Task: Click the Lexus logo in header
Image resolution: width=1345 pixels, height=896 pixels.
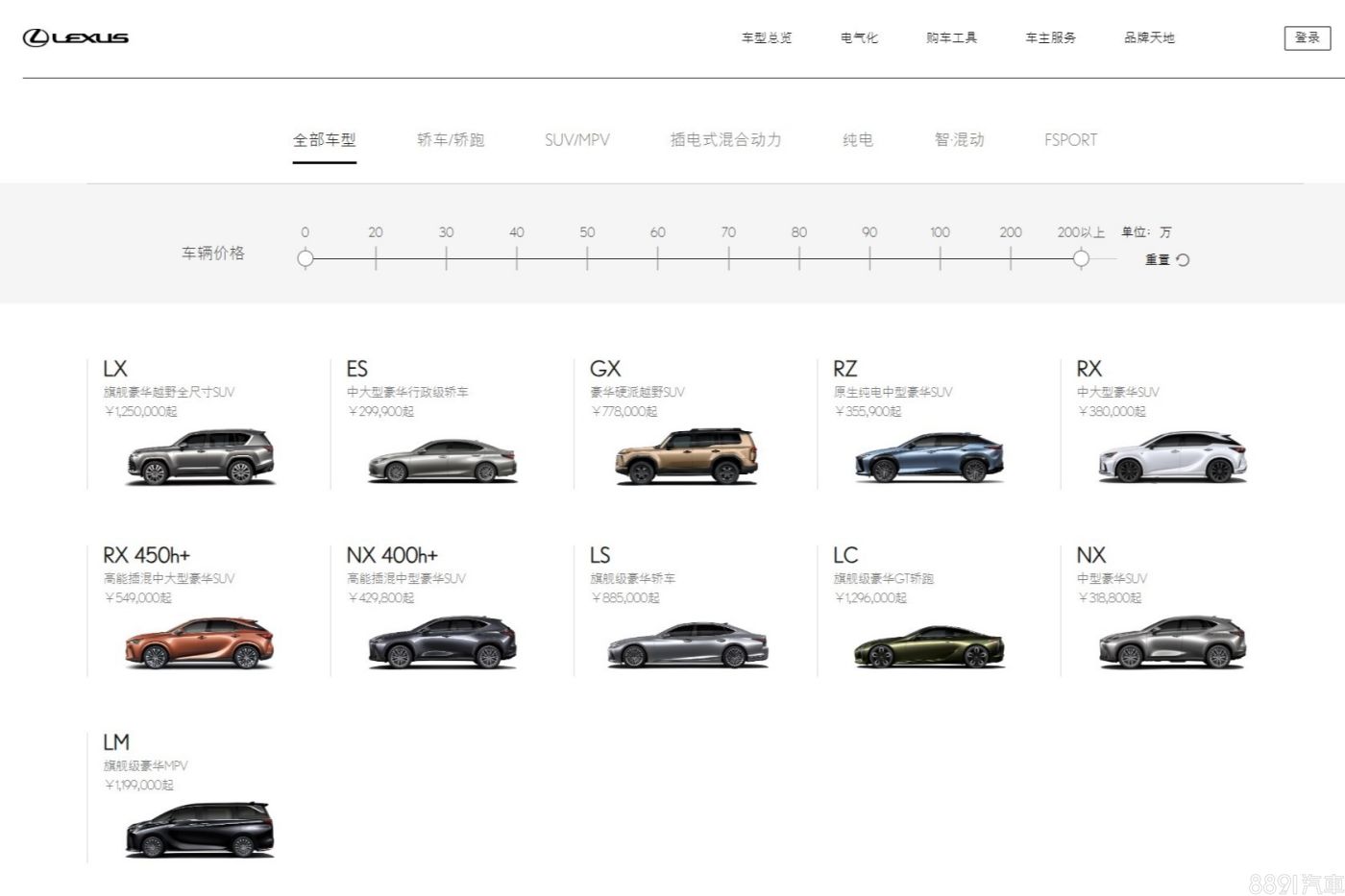Action: (76, 37)
